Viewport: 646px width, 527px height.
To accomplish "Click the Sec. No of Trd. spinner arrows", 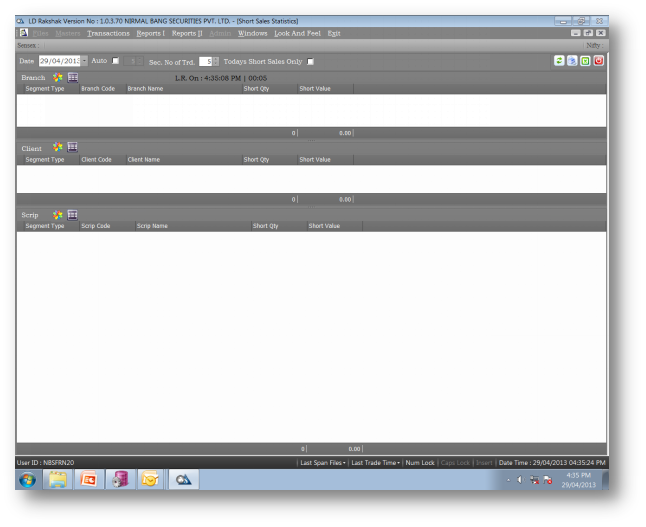I will [x=215, y=61].
